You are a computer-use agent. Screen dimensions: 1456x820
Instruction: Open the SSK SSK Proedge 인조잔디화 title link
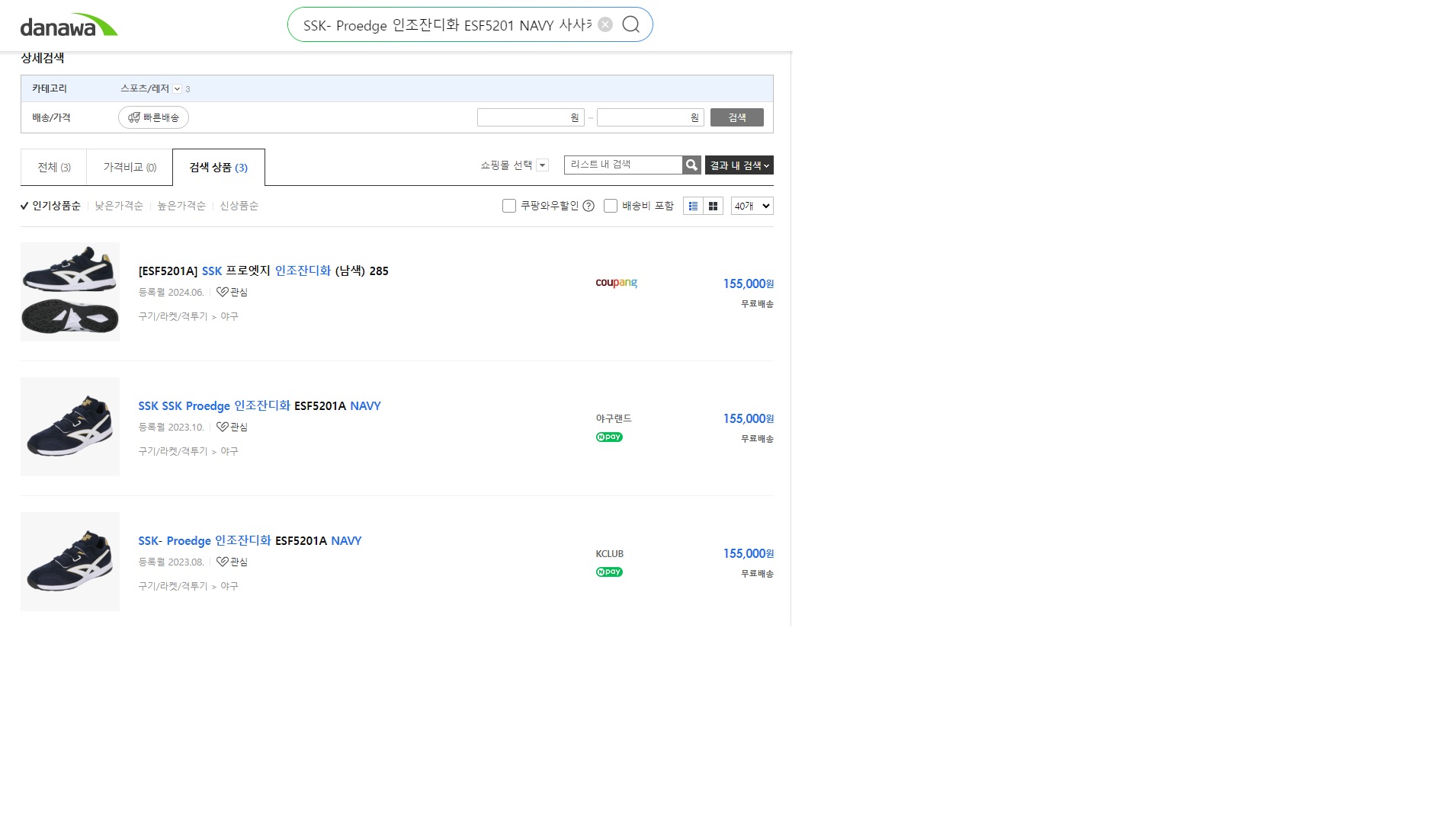pos(259,406)
